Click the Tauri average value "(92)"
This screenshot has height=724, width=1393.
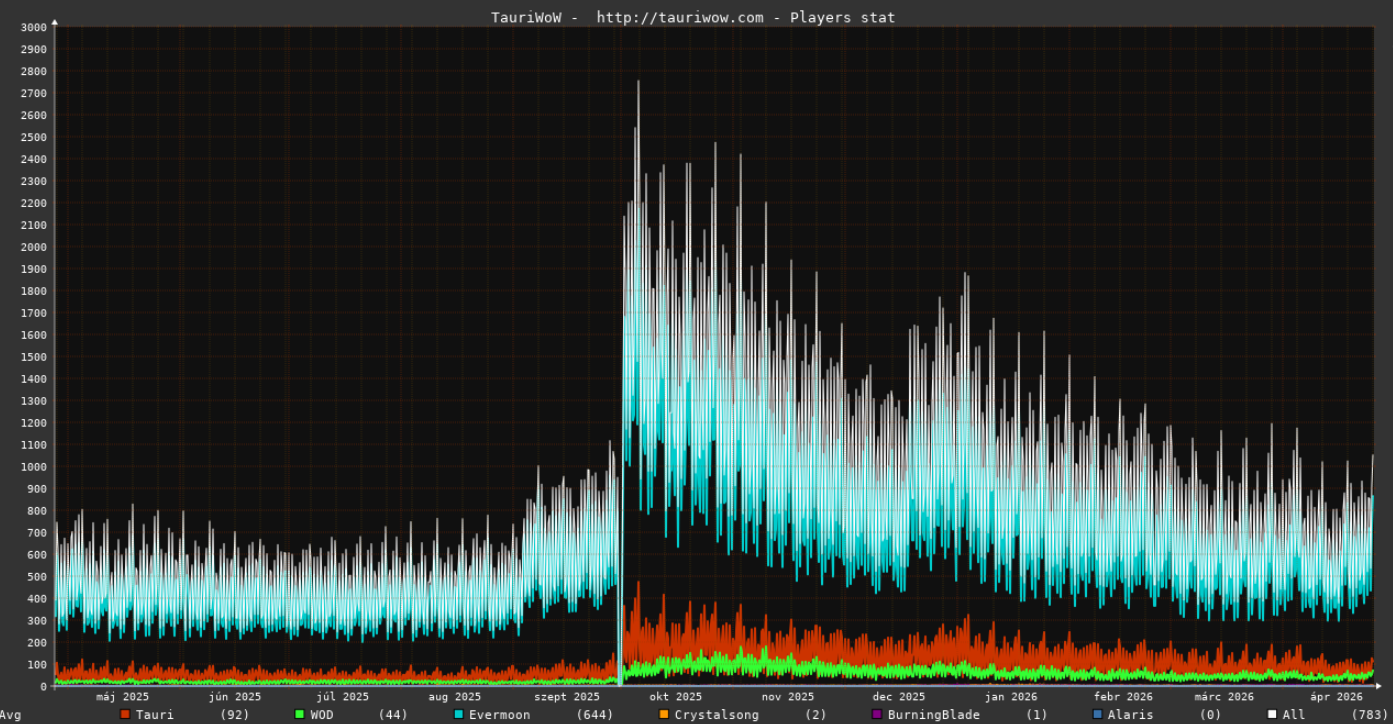tap(235, 715)
